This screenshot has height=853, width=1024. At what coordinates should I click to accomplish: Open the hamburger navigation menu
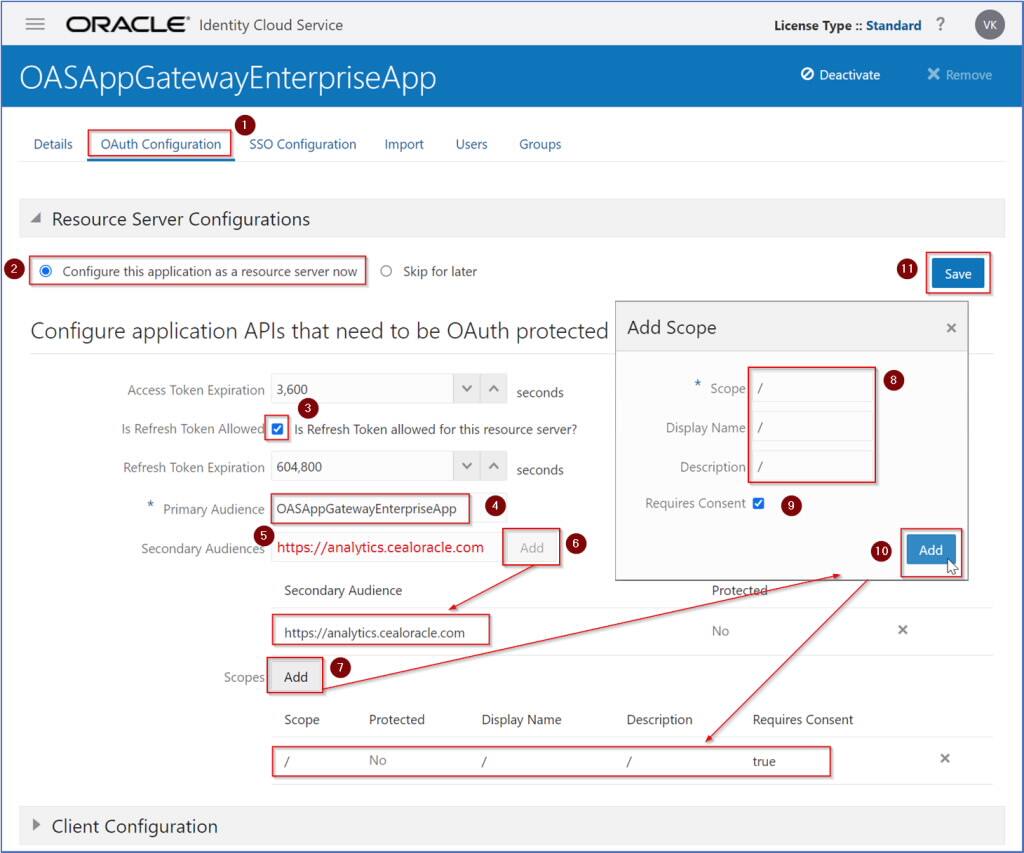tap(35, 24)
